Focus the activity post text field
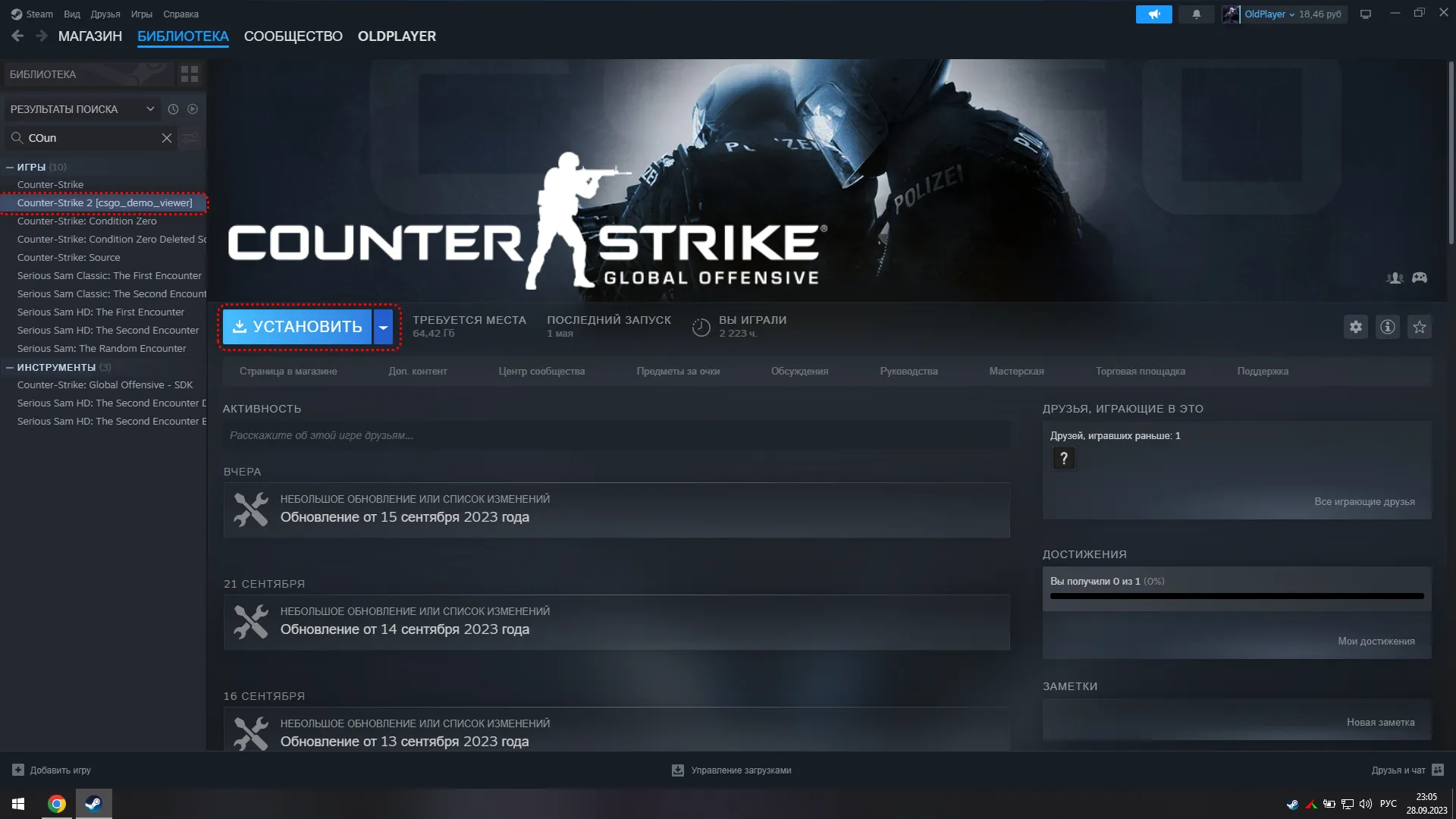This screenshot has width=1456, height=819. pyautogui.click(x=616, y=435)
